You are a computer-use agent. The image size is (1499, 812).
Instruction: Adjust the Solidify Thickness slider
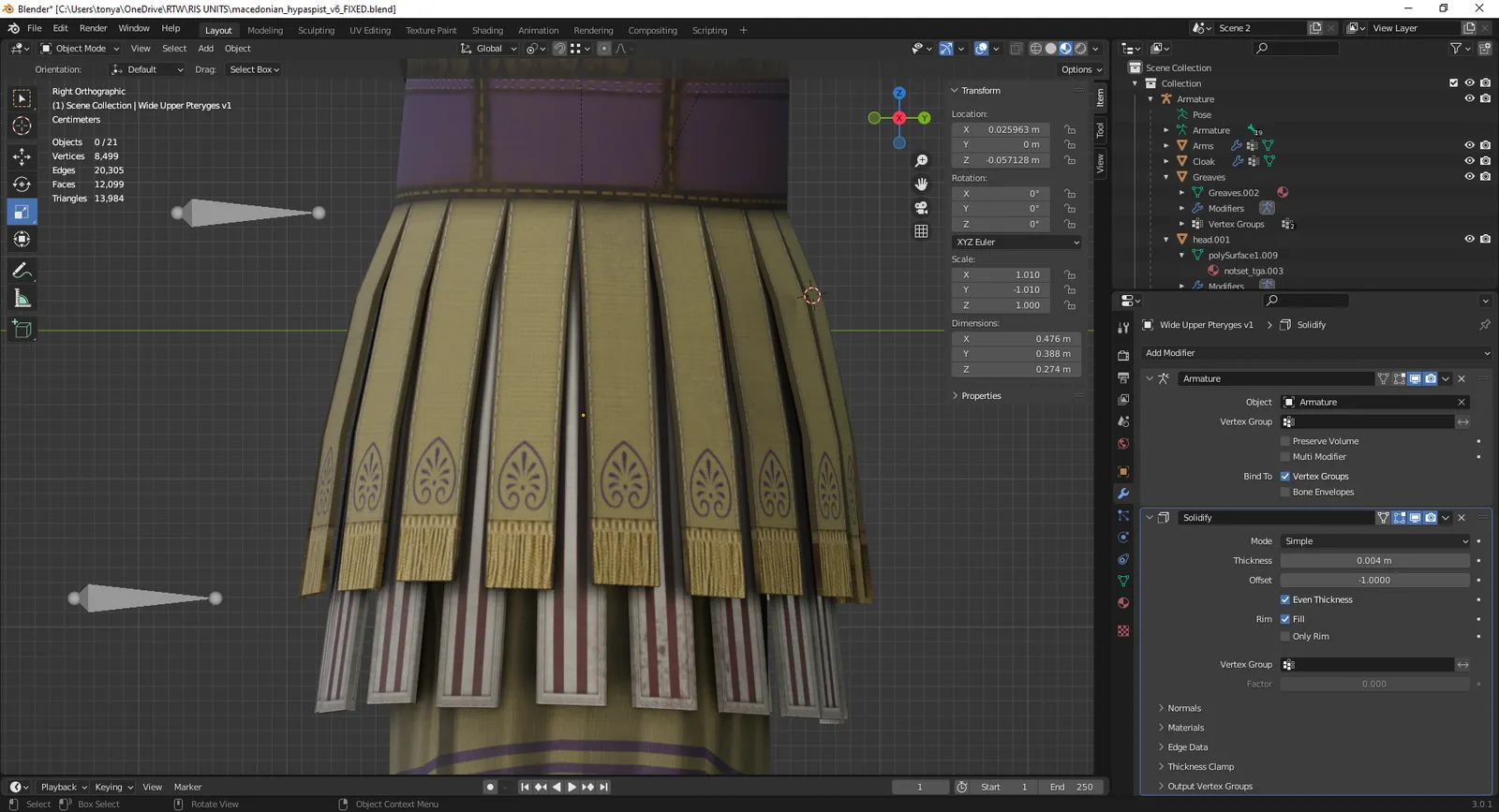click(1375, 561)
